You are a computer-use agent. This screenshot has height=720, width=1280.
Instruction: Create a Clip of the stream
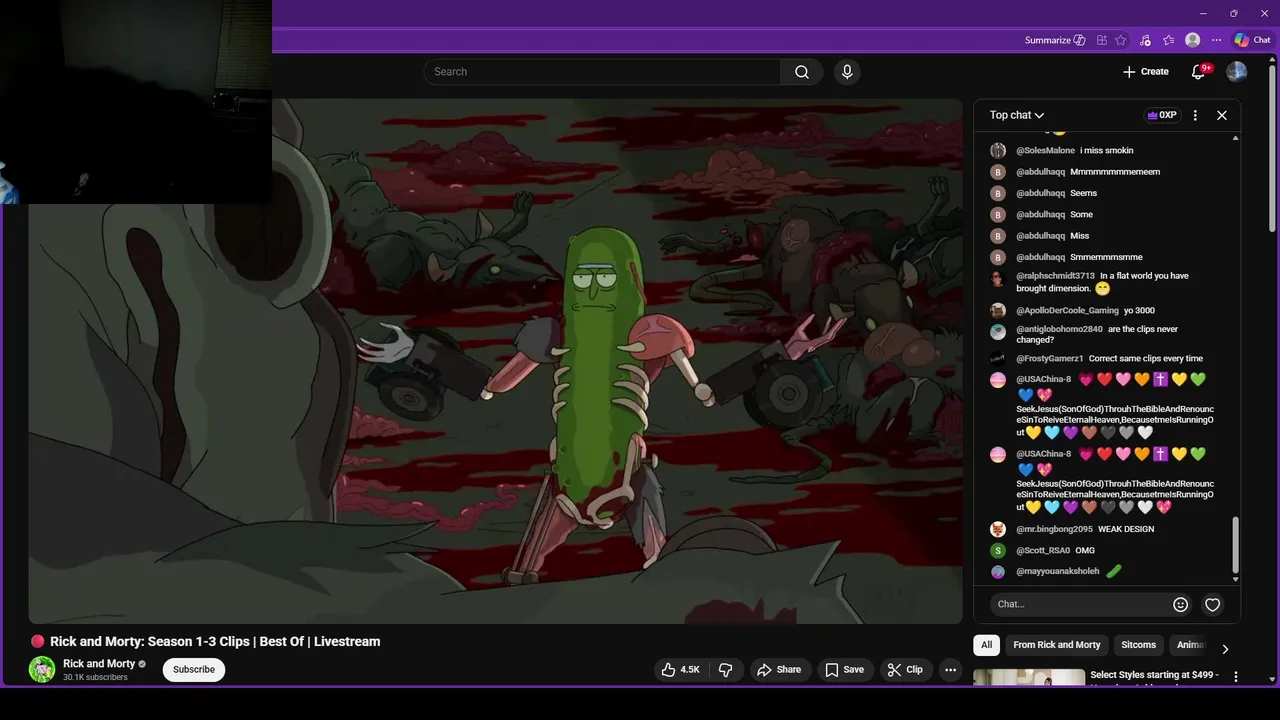905,670
